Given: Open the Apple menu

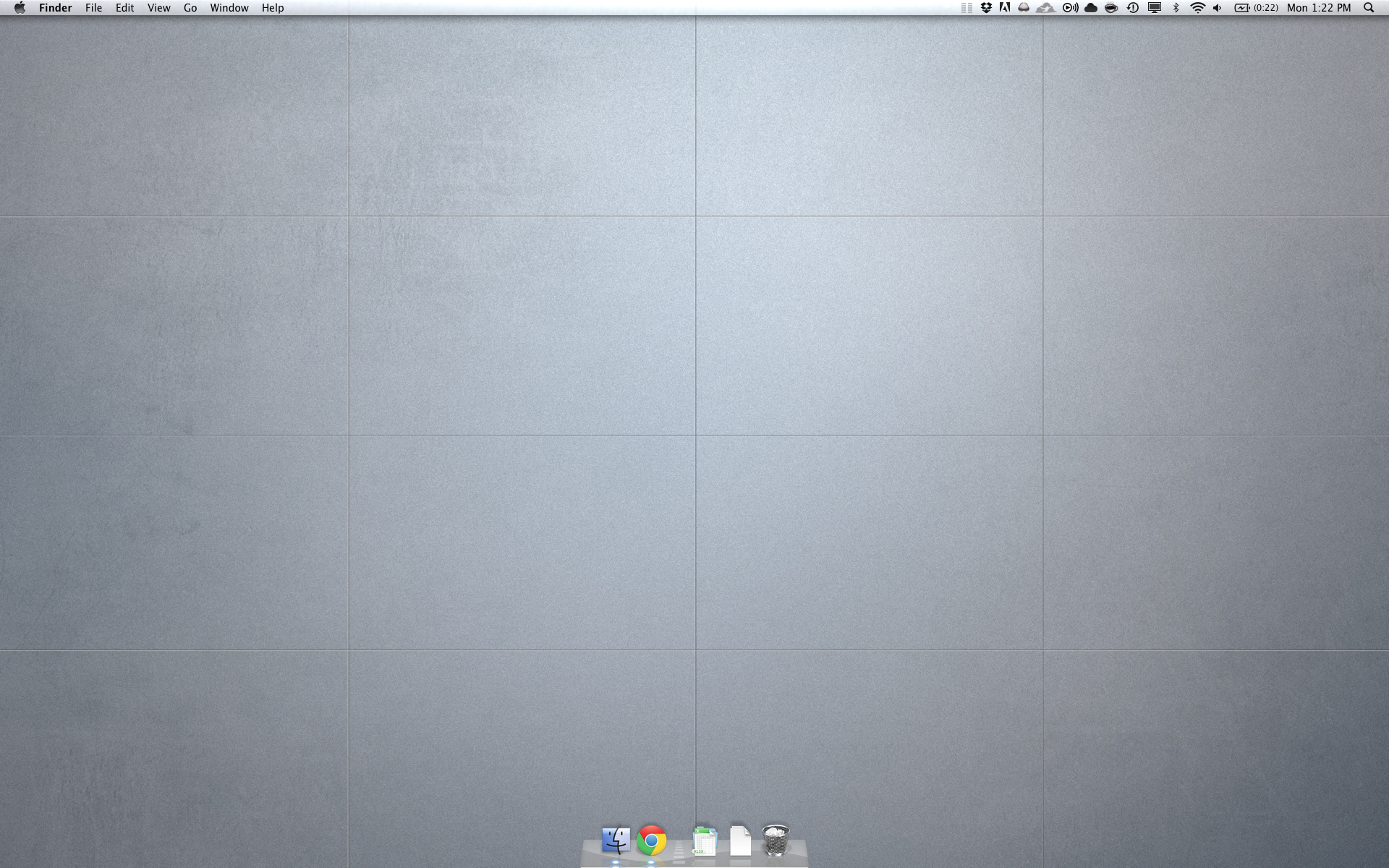Looking at the screenshot, I should tap(20, 8).
